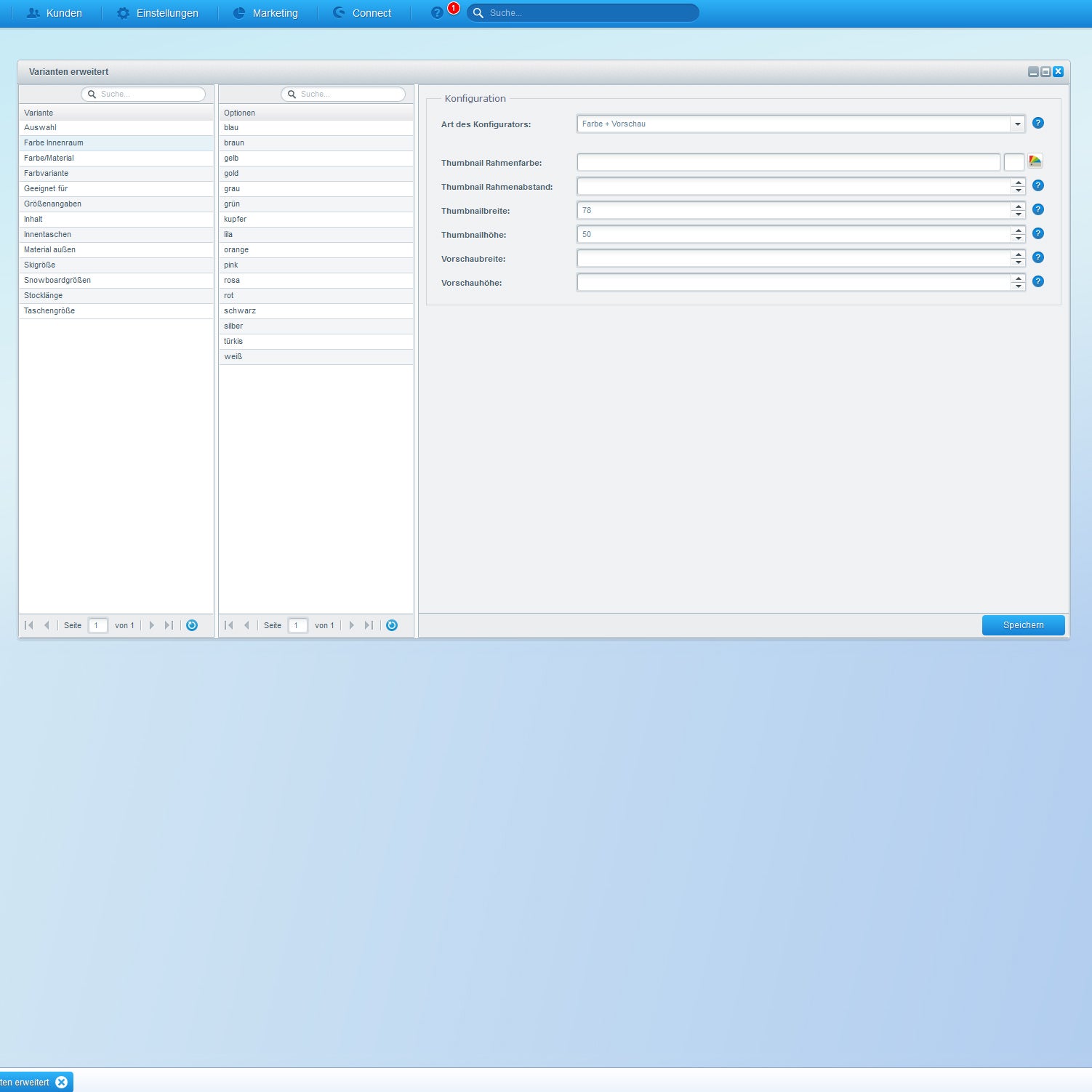Select the 'Snowboardgrößen' variant row
The width and height of the screenshot is (1092, 1092).
point(116,281)
